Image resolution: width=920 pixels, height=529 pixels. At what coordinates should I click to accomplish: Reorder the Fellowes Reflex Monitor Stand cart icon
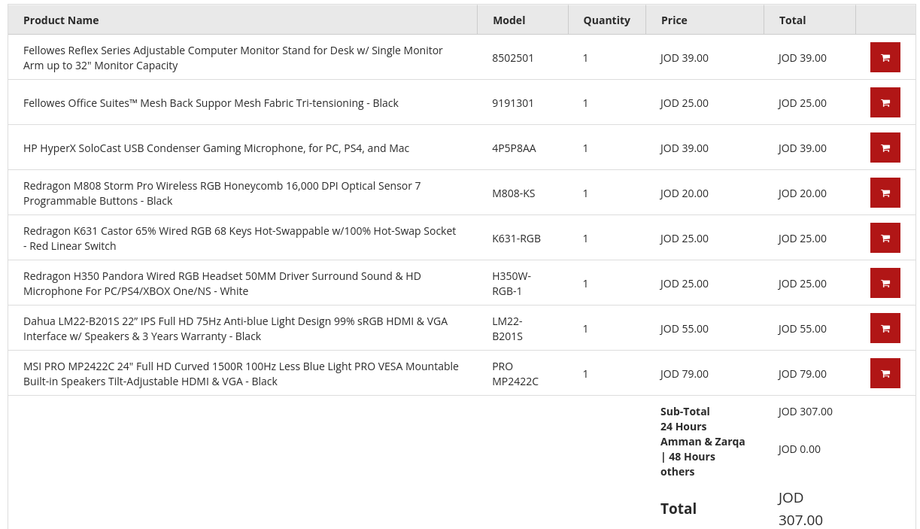pos(885,57)
